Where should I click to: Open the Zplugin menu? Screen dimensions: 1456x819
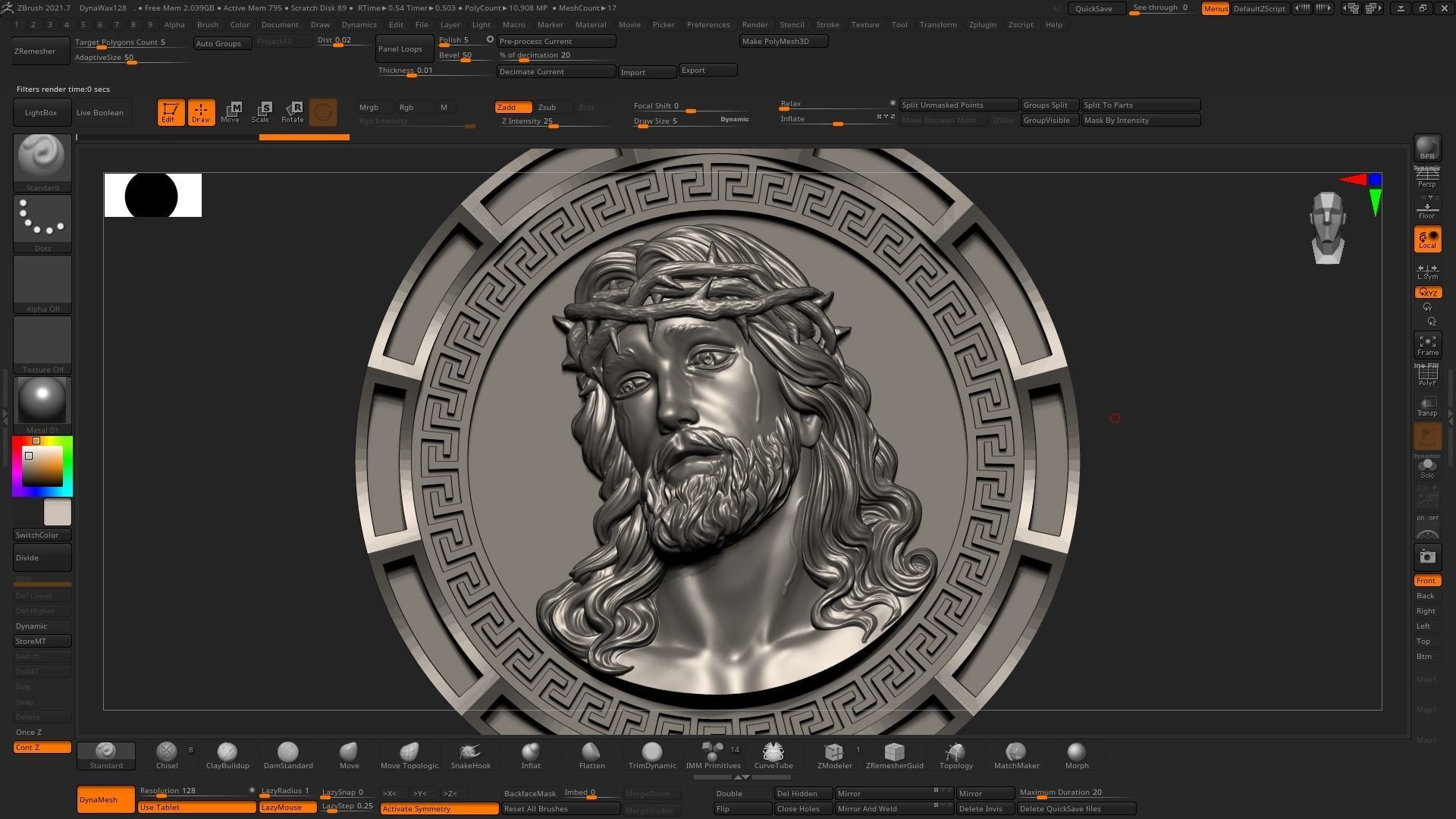click(982, 24)
